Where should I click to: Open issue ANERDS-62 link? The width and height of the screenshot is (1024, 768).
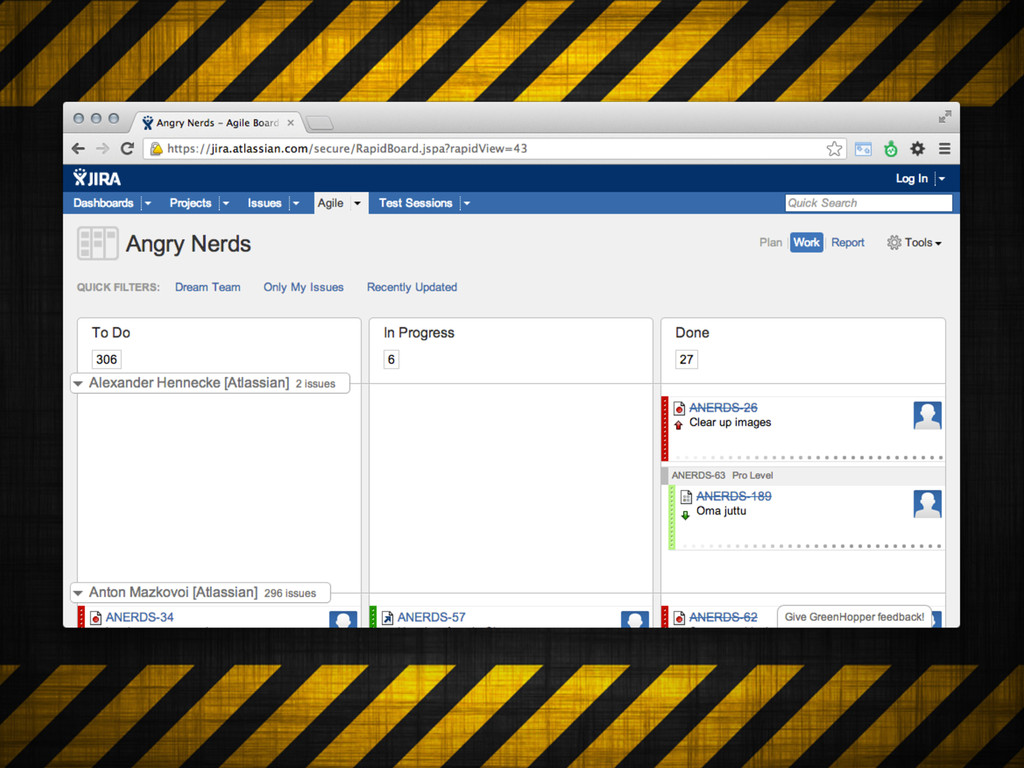724,617
